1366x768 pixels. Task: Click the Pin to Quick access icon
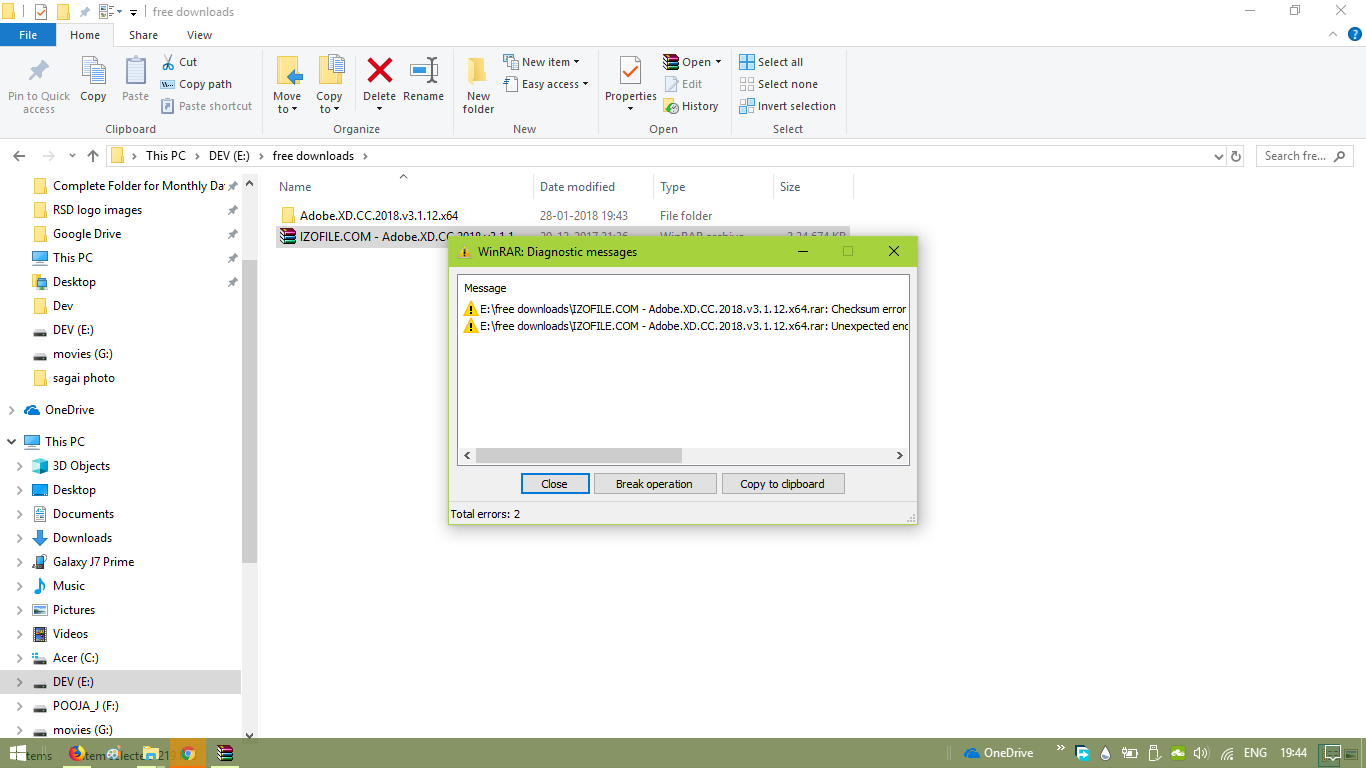[39, 71]
